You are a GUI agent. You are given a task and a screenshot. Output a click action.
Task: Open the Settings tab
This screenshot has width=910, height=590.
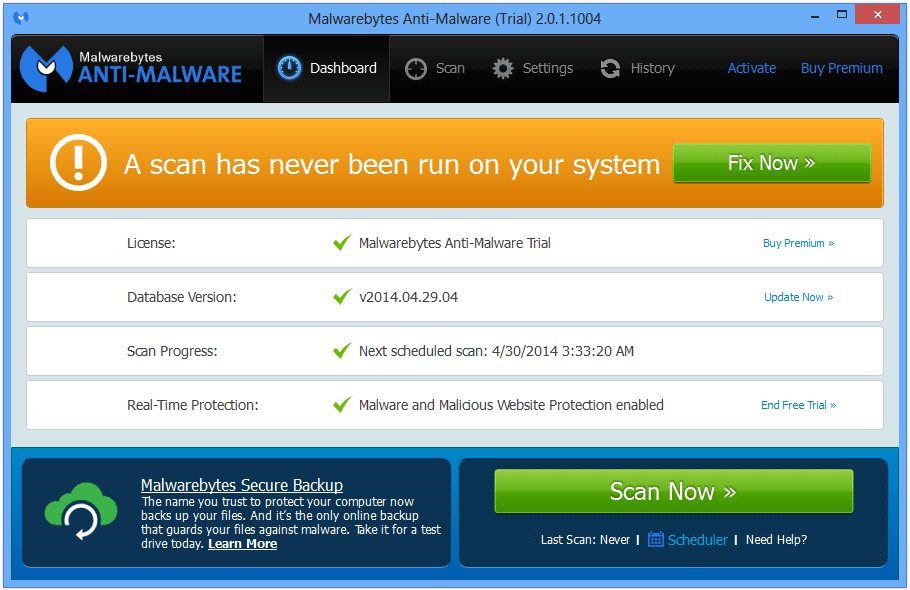pos(532,68)
